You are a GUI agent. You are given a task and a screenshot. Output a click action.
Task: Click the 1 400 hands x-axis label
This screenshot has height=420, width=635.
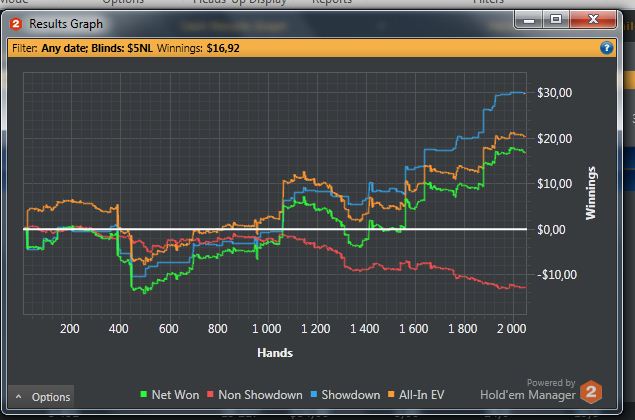[364, 328]
